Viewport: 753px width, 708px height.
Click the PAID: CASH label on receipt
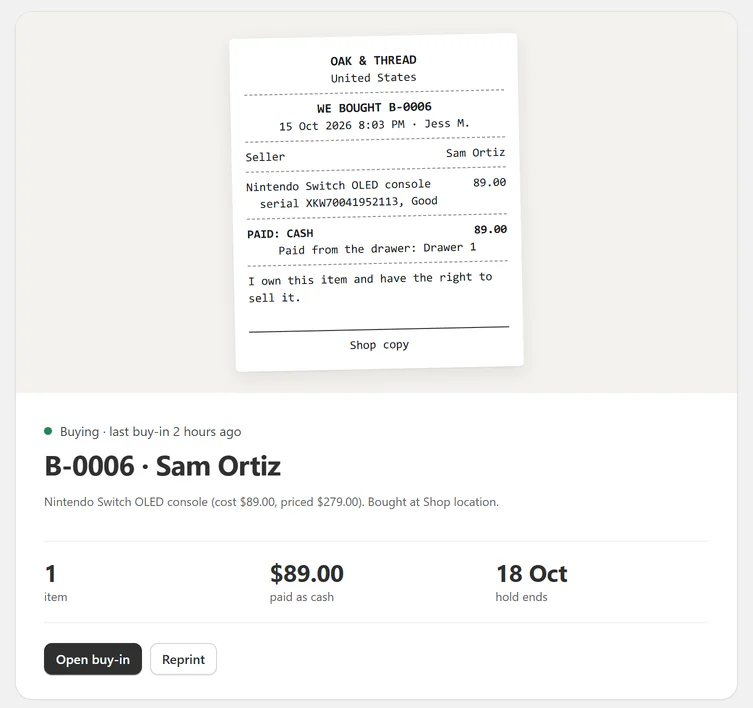[280, 233]
